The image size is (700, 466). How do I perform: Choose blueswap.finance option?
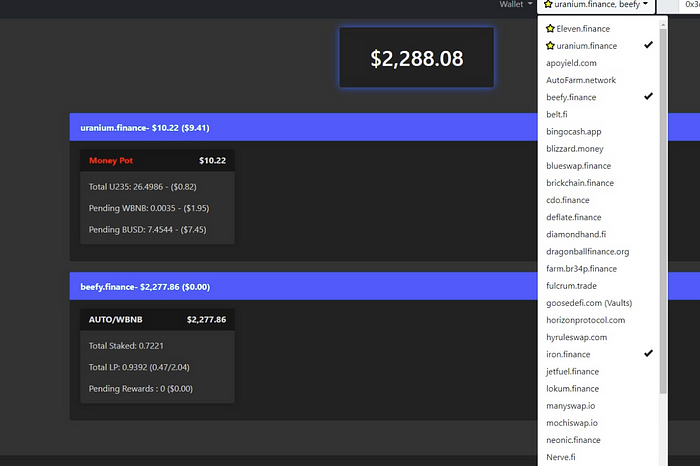(x=579, y=166)
